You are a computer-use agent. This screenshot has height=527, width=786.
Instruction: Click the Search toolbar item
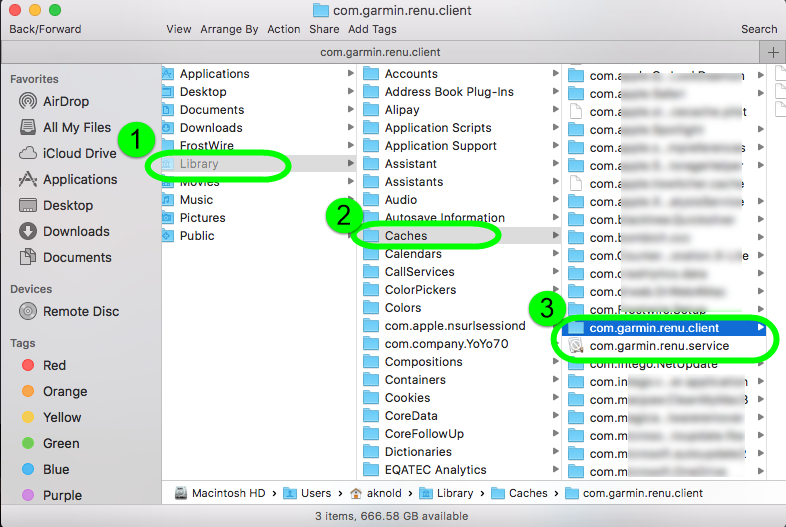pos(759,29)
